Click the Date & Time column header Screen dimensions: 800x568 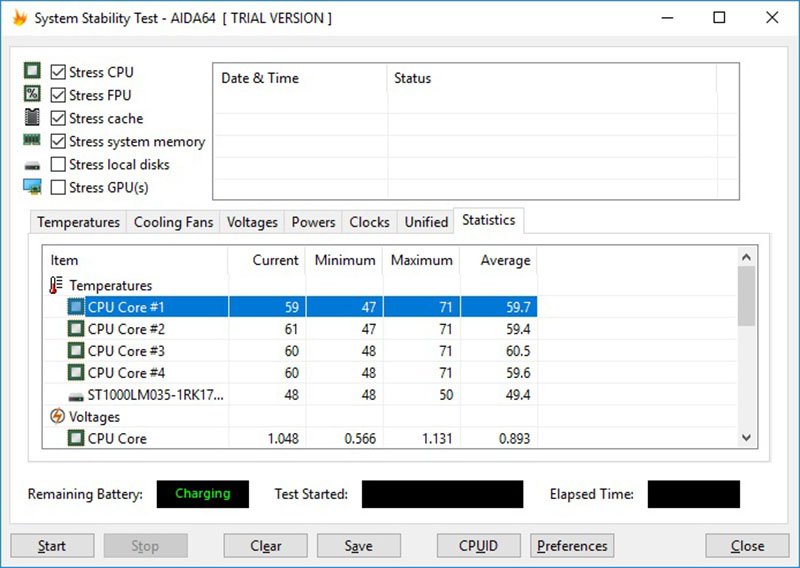[300, 78]
